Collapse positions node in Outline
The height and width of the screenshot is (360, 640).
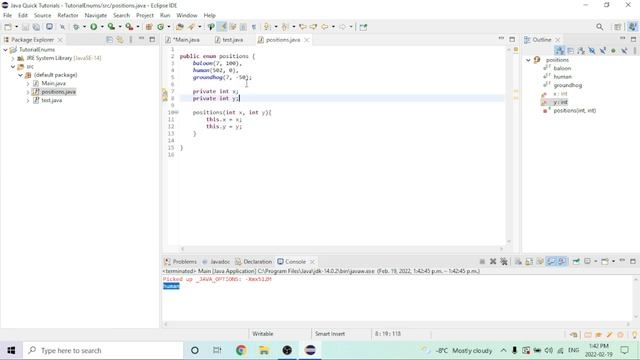pyautogui.click(x=528, y=60)
